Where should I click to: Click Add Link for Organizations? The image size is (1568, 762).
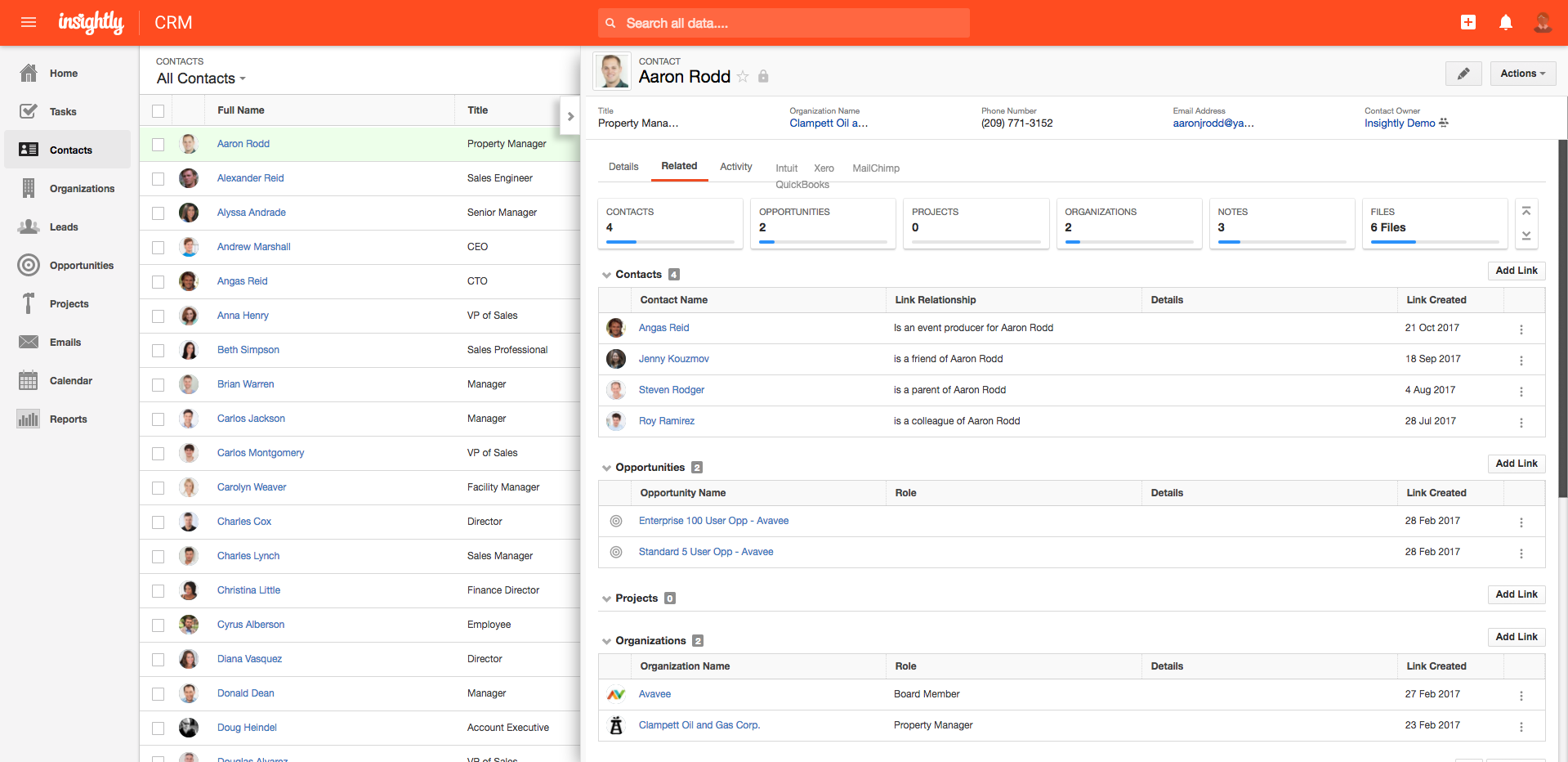(1516, 637)
